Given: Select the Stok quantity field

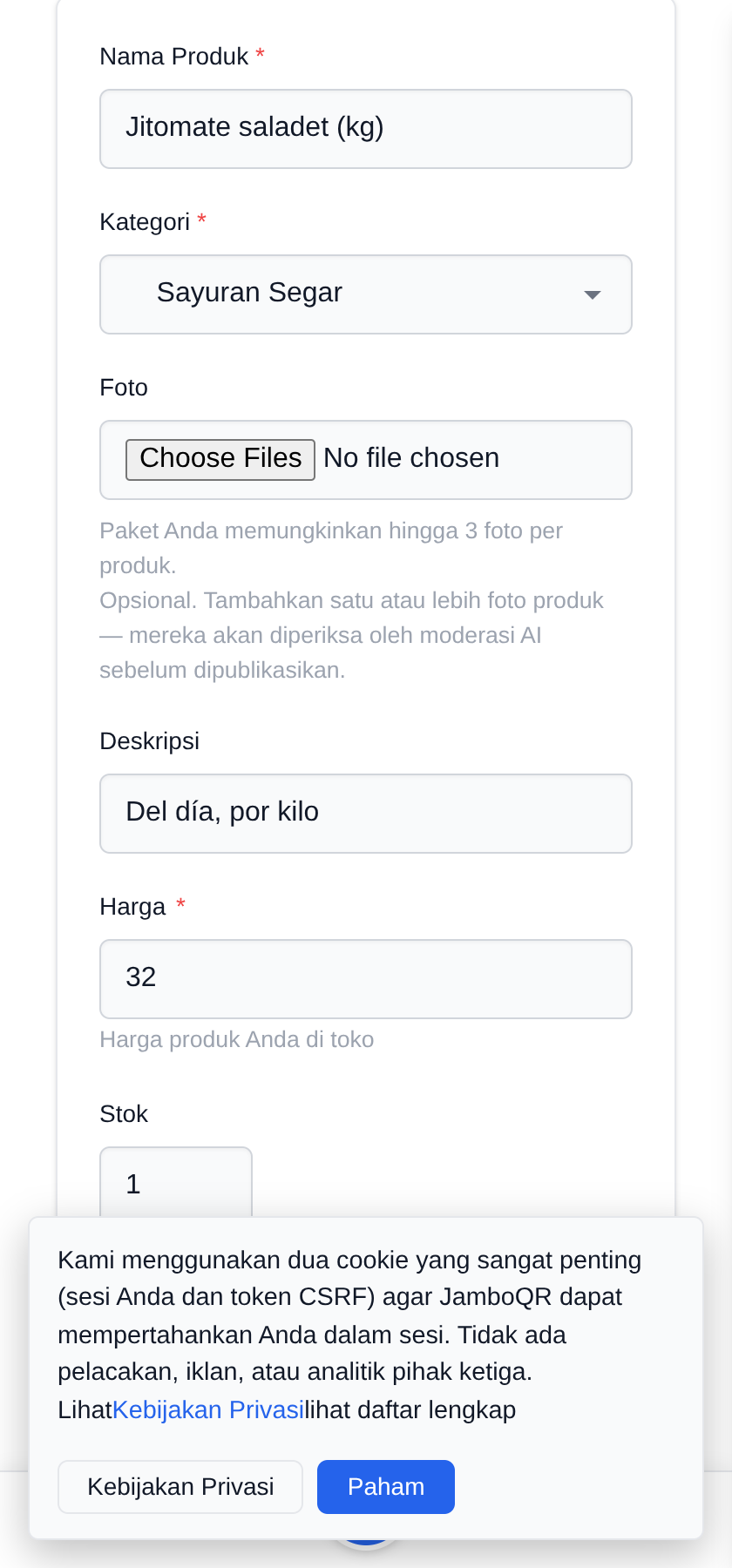Looking at the screenshot, I should pyautogui.click(x=176, y=1182).
